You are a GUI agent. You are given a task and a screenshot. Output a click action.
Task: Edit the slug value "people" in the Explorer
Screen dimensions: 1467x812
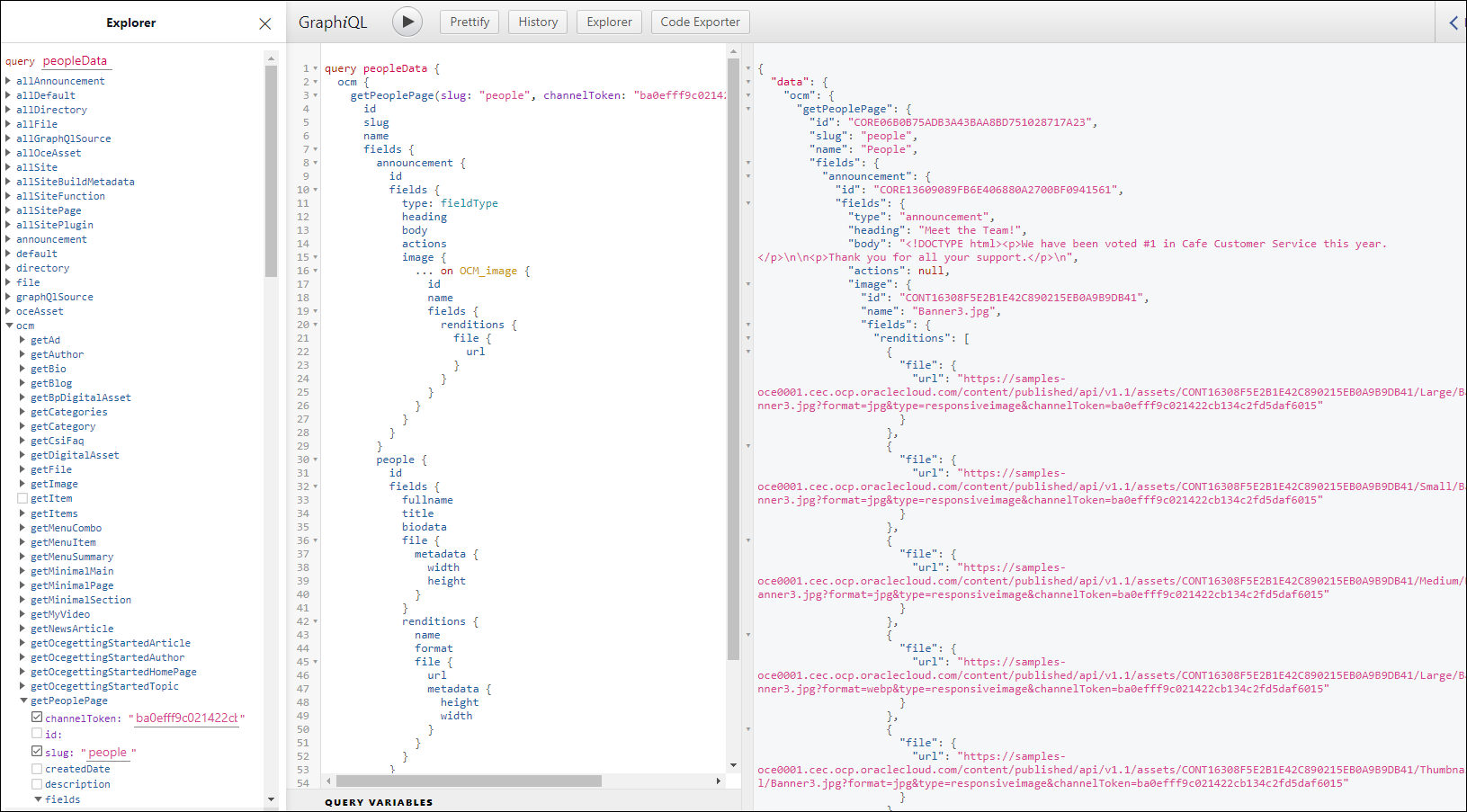pos(107,752)
